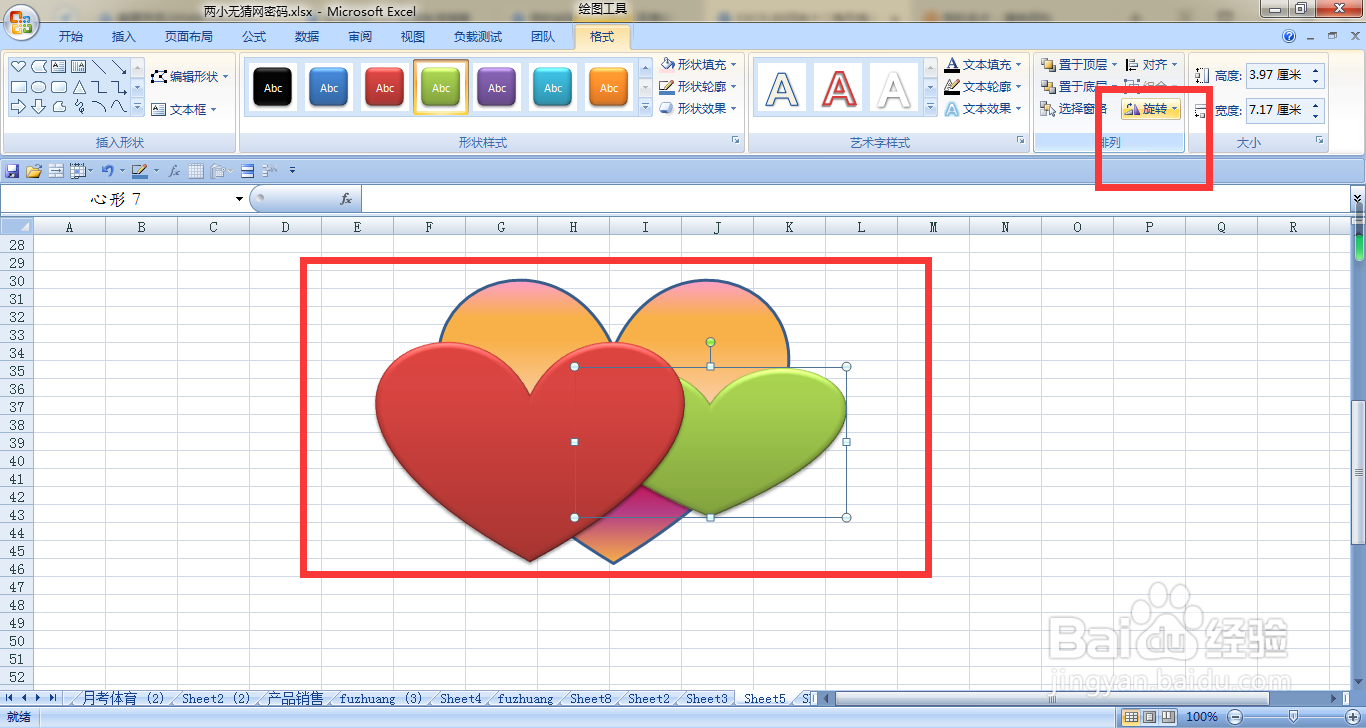Click zoom out minus button

(1234, 716)
